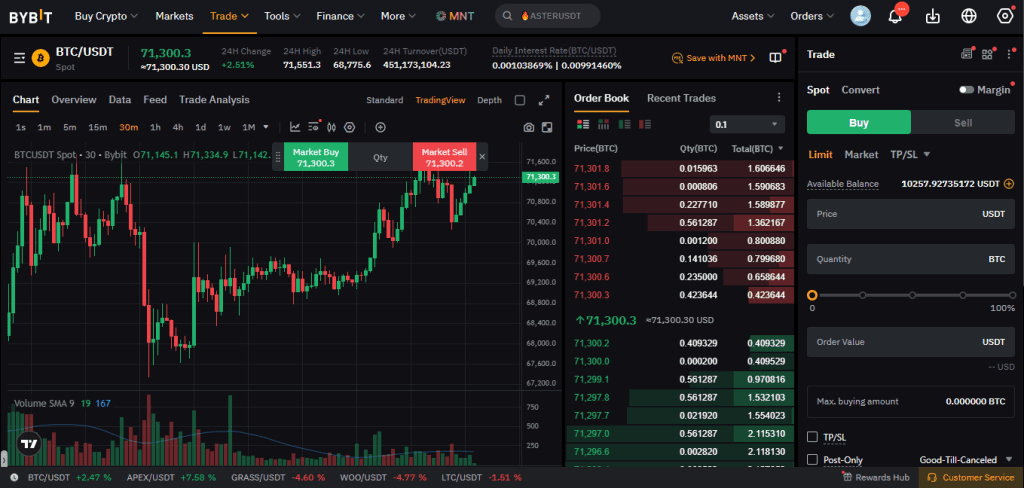
Task: Open the trade panel layout grid icon
Action: [987, 54]
